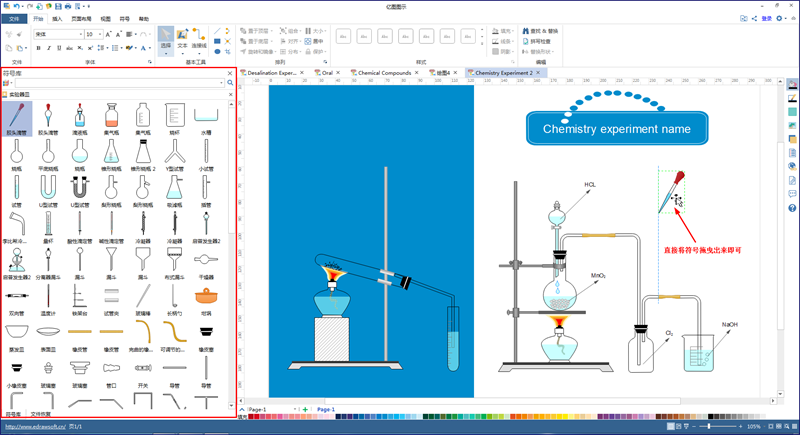Select the ellipse drawing tool

pos(217,52)
